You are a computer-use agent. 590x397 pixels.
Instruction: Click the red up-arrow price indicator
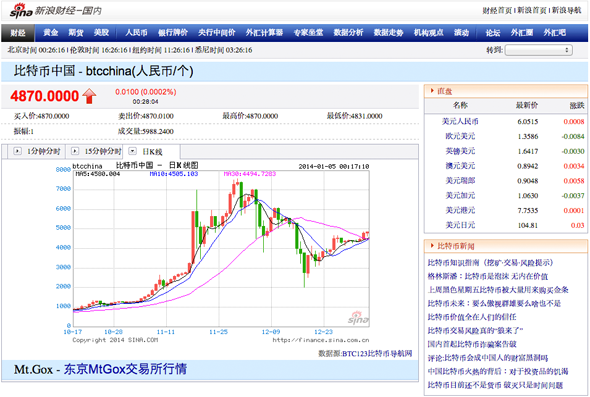(89, 96)
